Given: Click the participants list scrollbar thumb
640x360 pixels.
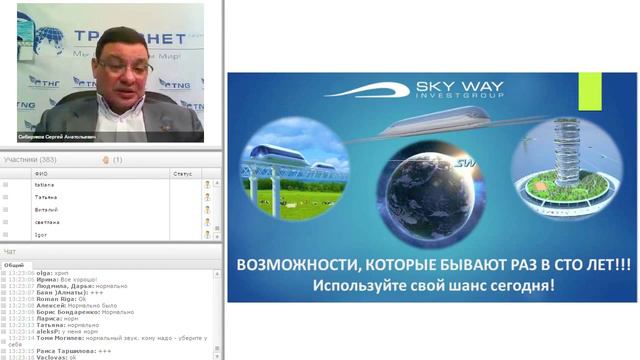Looking at the screenshot, I should coord(217,228).
